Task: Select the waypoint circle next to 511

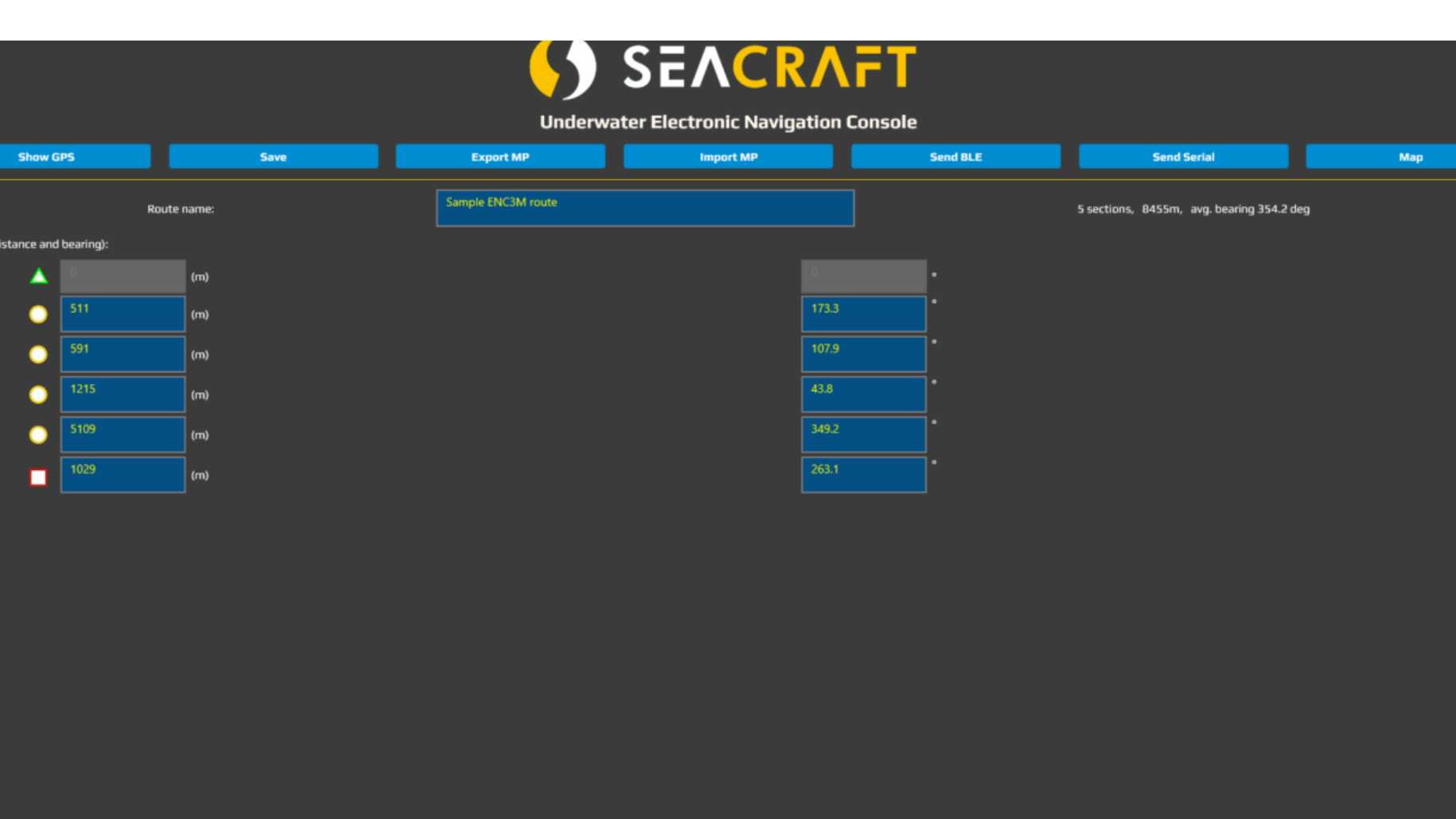Action: (x=37, y=314)
